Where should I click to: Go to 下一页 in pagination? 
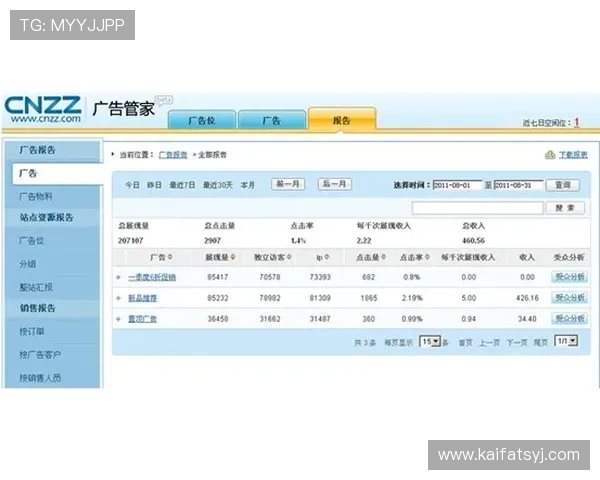(517, 343)
